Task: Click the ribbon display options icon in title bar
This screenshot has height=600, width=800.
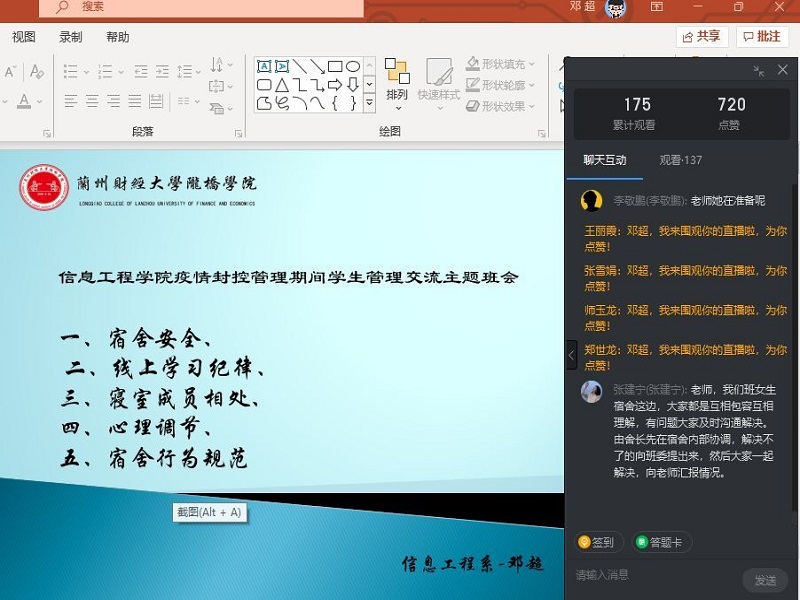Action: [657, 7]
